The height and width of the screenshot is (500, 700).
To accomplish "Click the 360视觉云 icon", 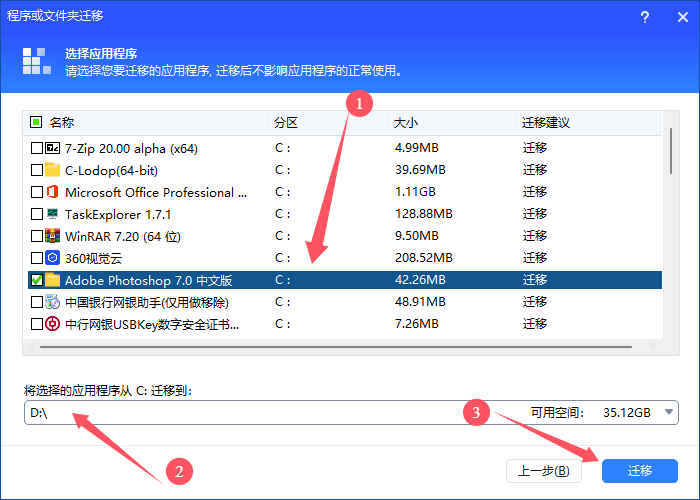I will coord(52,258).
